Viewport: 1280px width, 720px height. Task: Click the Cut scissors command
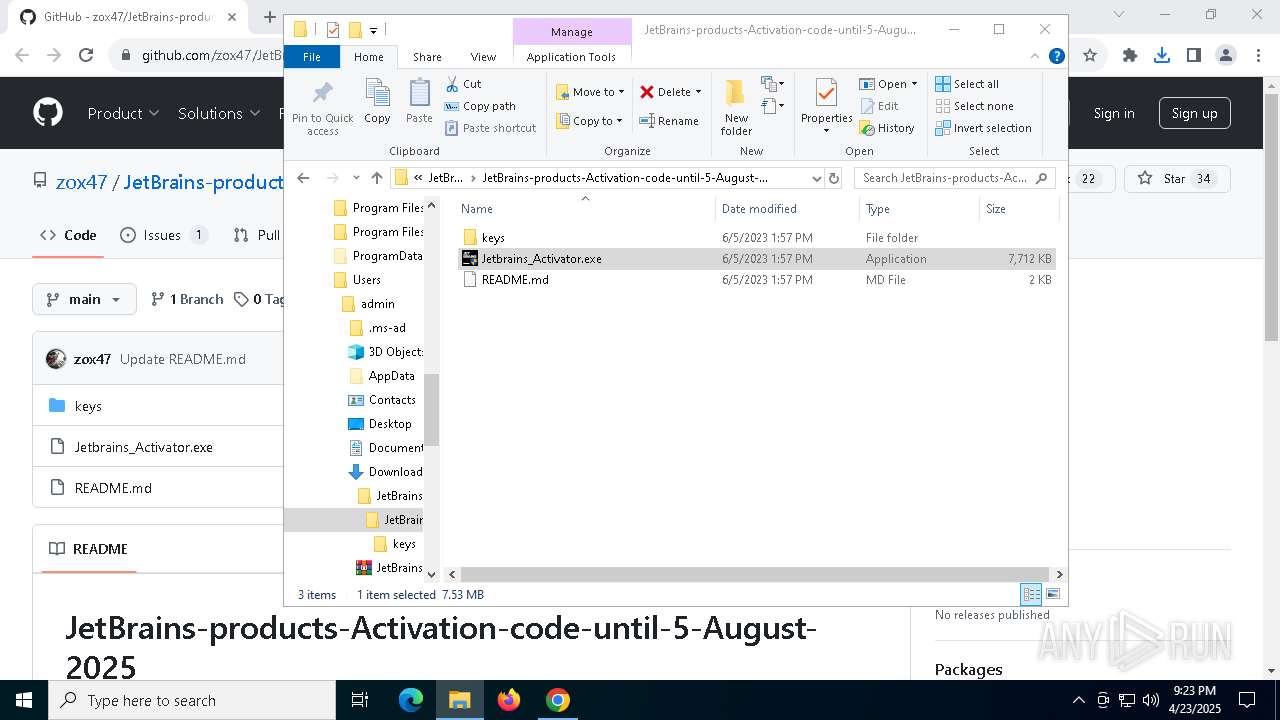coord(463,84)
